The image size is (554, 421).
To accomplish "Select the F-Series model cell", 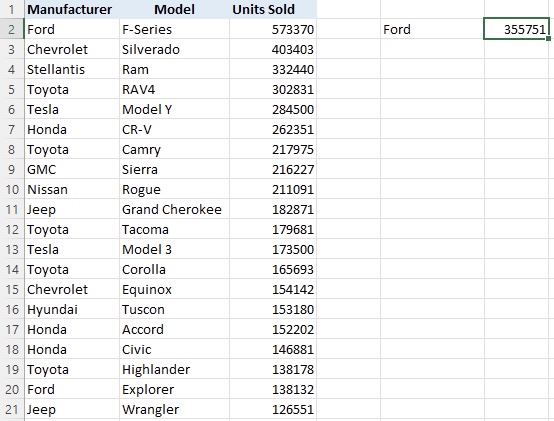I will click(175, 29).
